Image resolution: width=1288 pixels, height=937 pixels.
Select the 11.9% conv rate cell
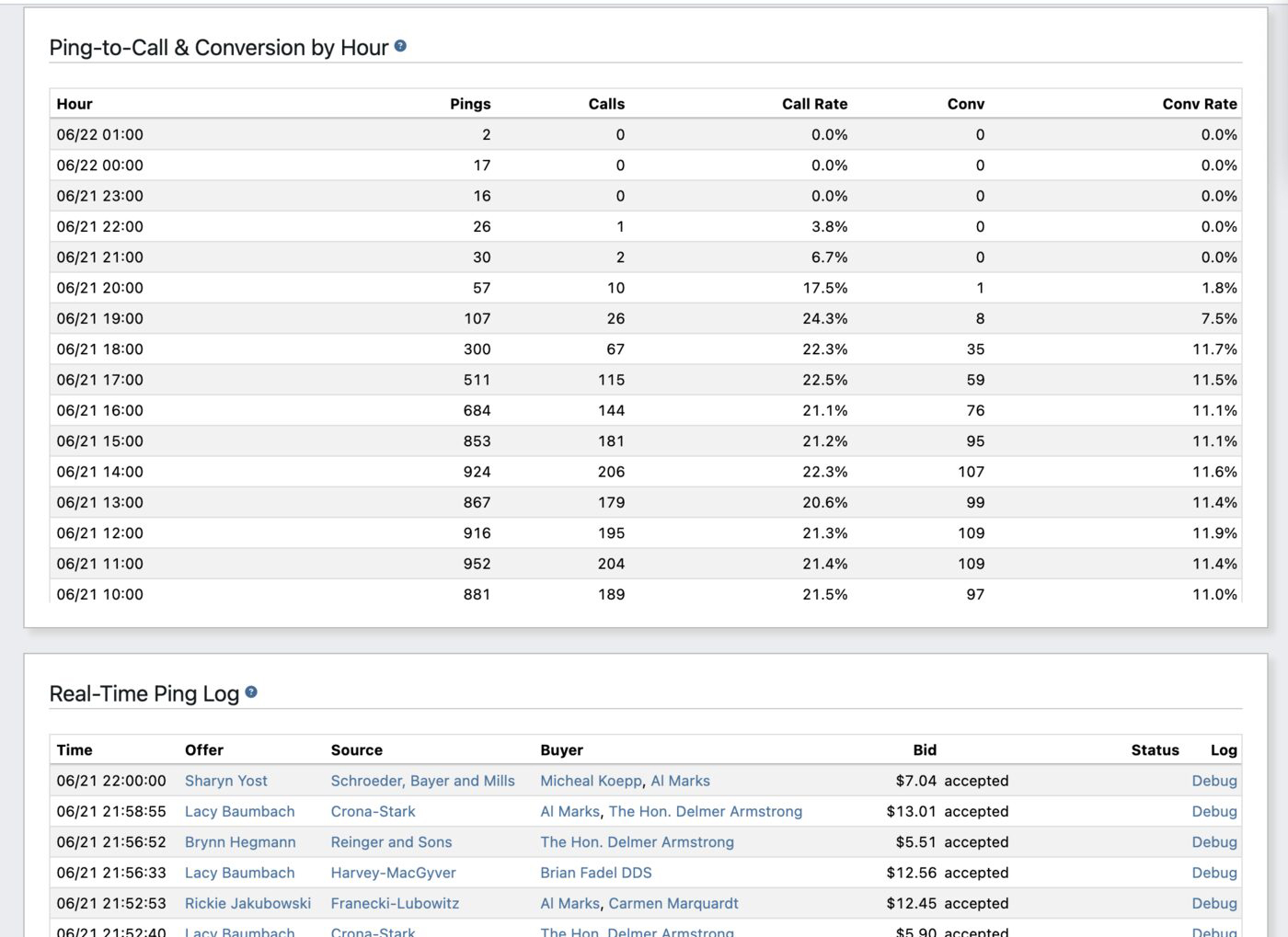(1215, 532)
